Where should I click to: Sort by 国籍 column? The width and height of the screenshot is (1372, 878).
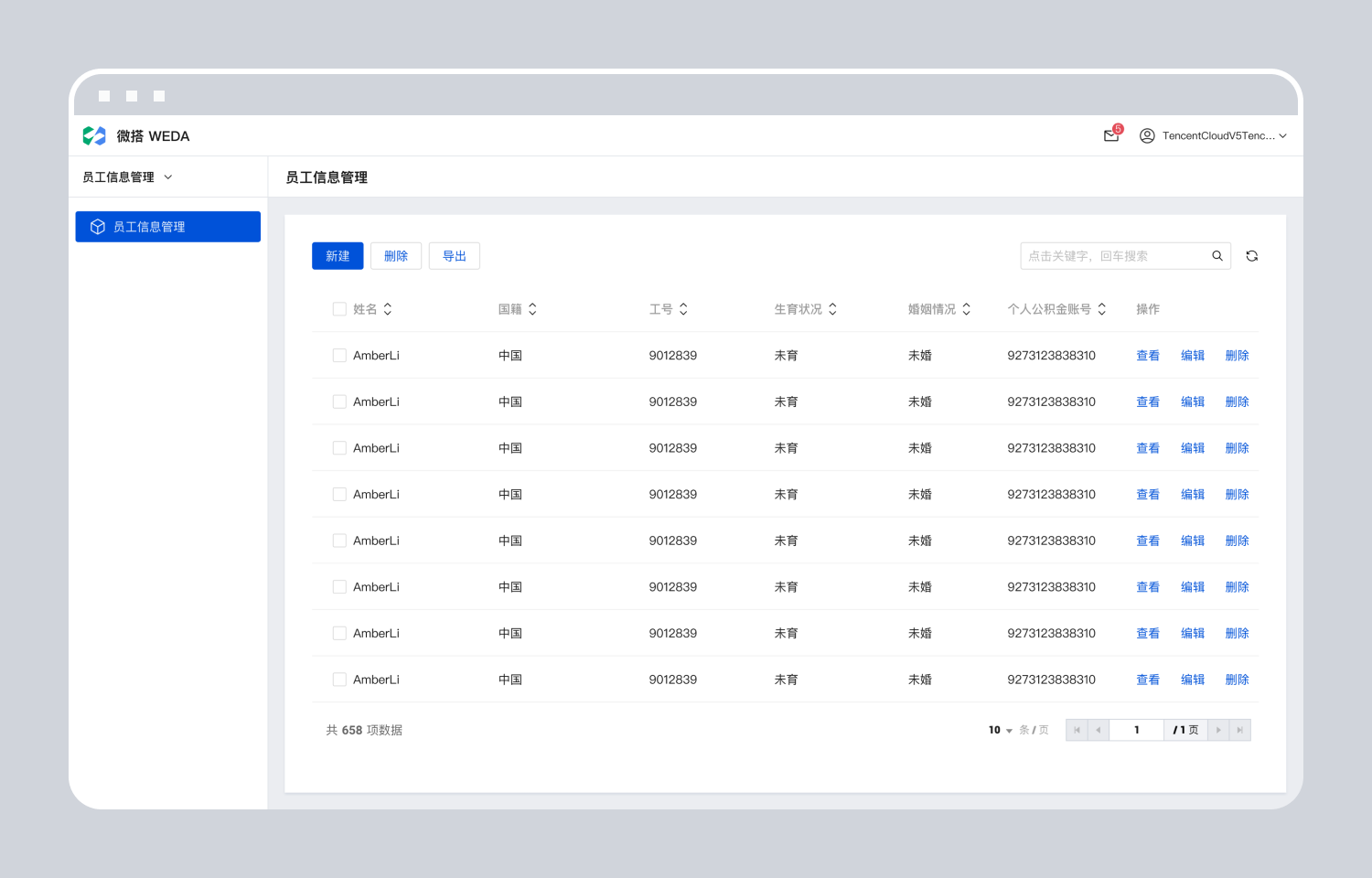click(532, 309)
